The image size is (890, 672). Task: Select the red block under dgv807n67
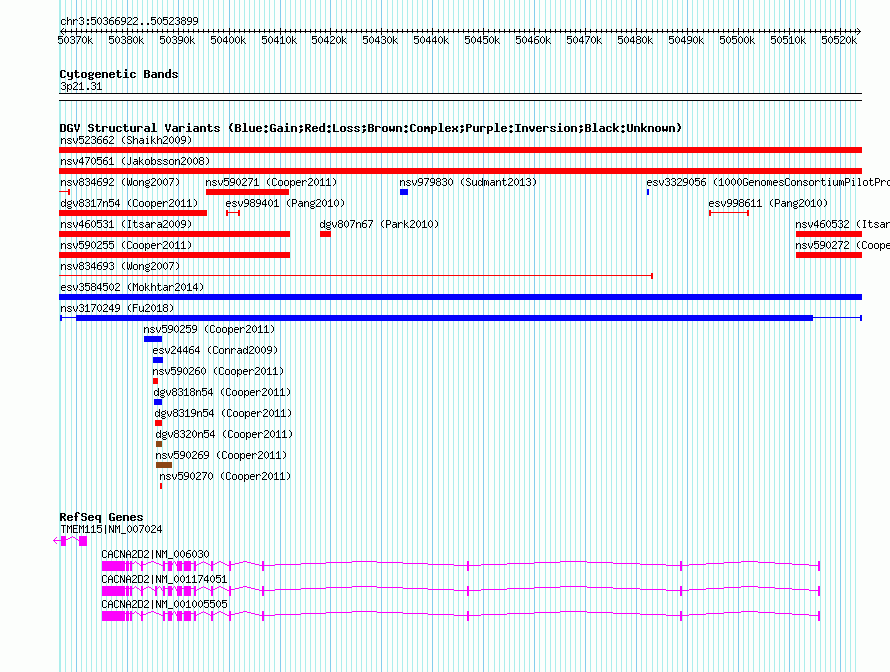click(x=325, y=234)
